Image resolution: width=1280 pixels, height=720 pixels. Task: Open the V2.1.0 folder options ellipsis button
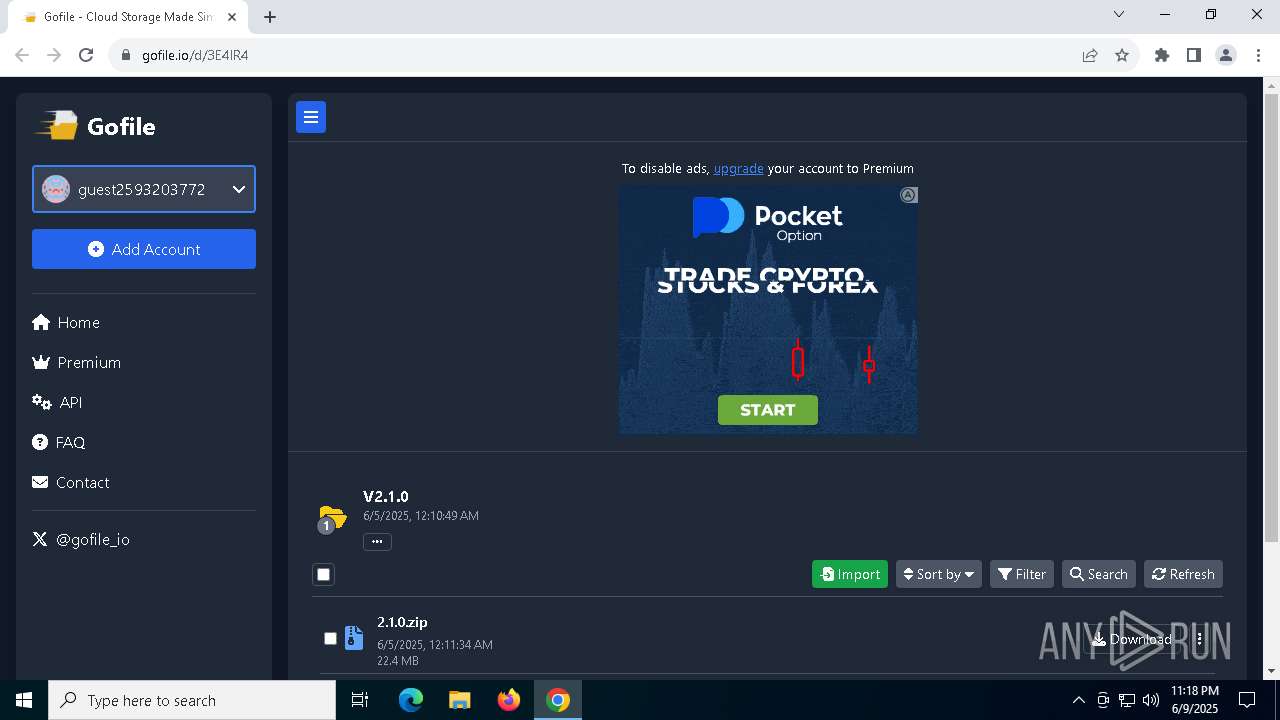(377, 541)
